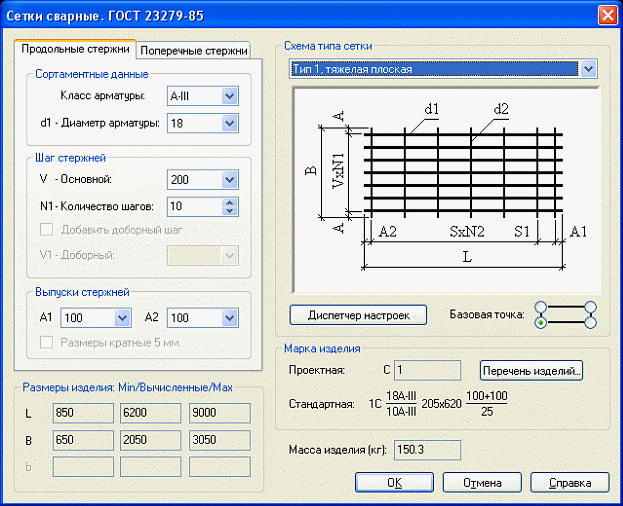
Task: Click main step value 200
Action: pyautogui.click(x=180, y=180)
